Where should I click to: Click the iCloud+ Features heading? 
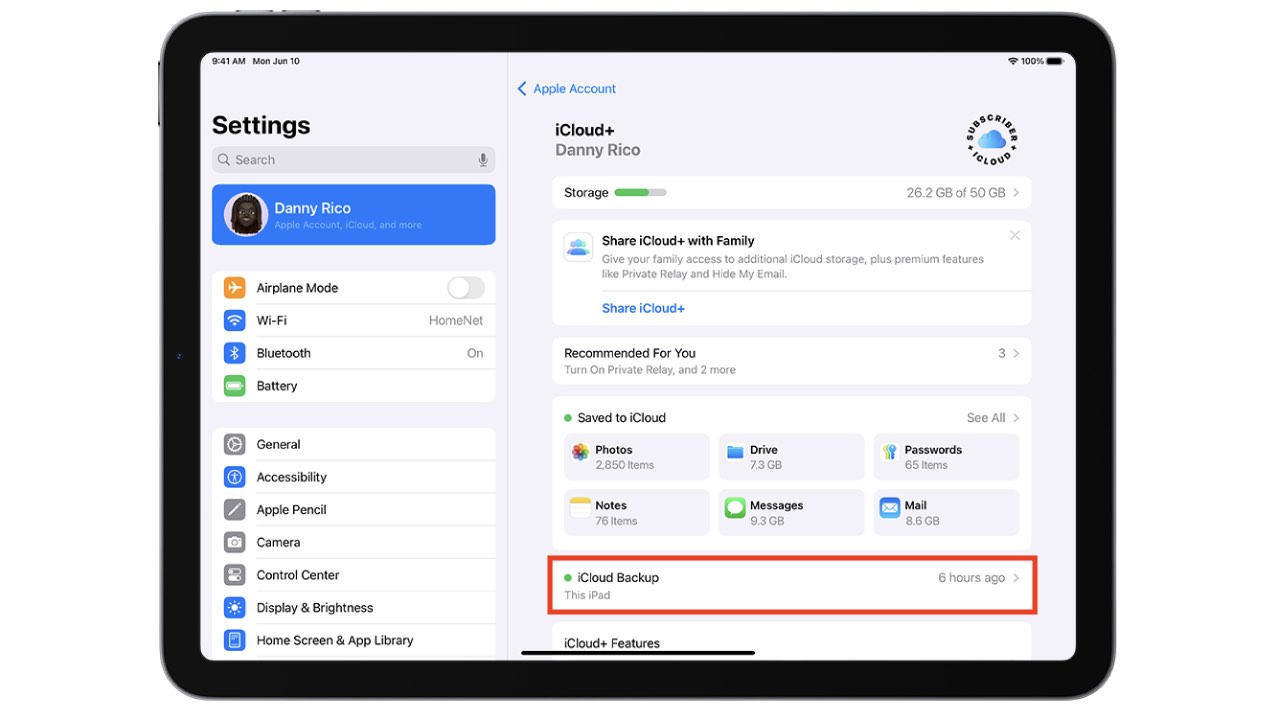coord(612,643)
